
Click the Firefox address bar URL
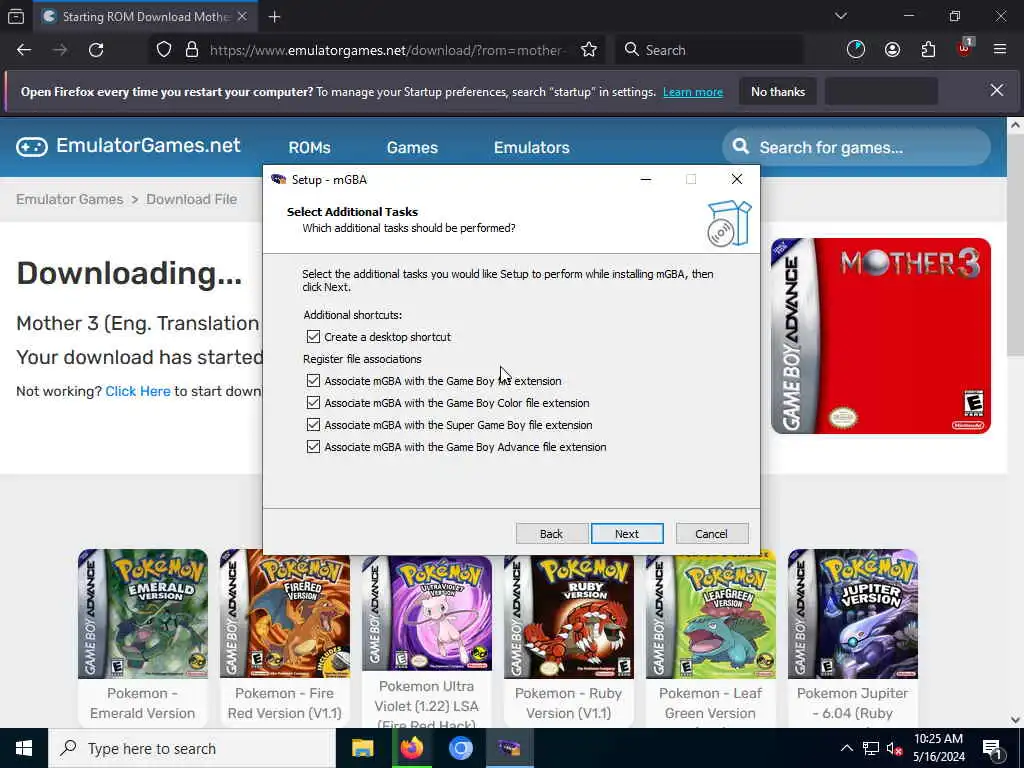[x=388, y=50]
